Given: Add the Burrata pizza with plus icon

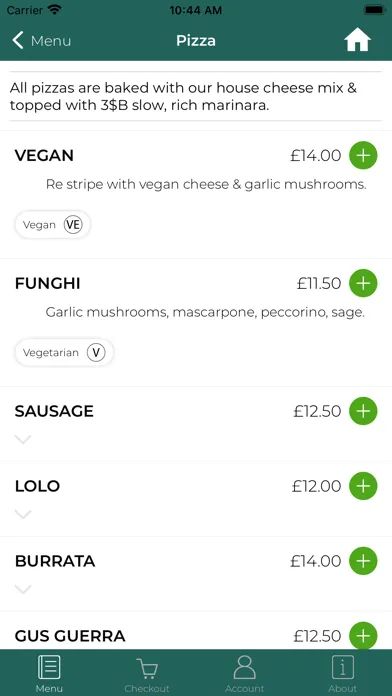Looking at the screenshot, I should point(363,561).
